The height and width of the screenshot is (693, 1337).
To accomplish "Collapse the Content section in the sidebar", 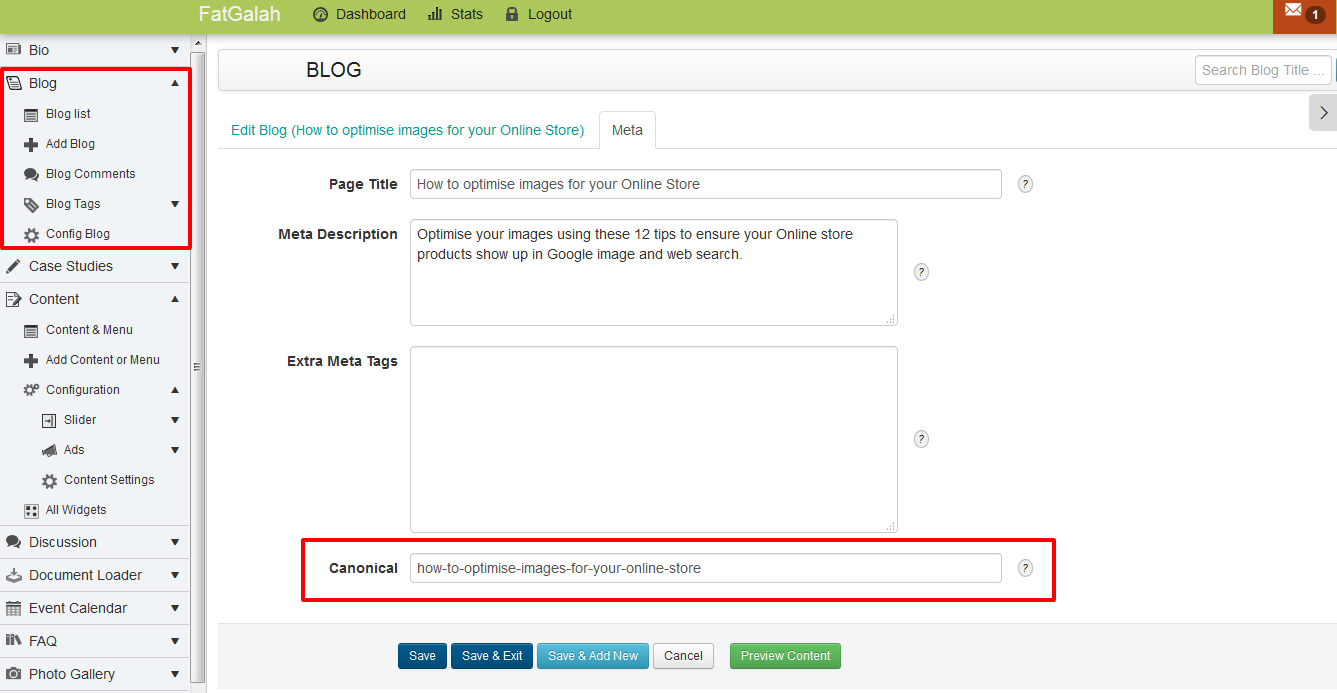I will click(x=175, y=298).
